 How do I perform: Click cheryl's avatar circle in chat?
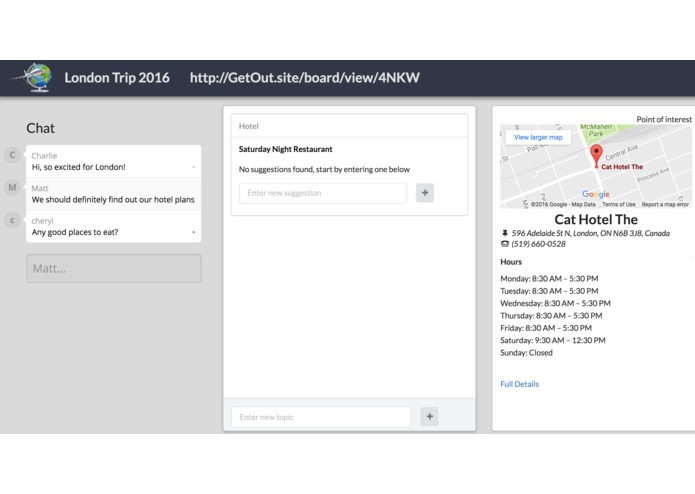[x=12, y=220]
